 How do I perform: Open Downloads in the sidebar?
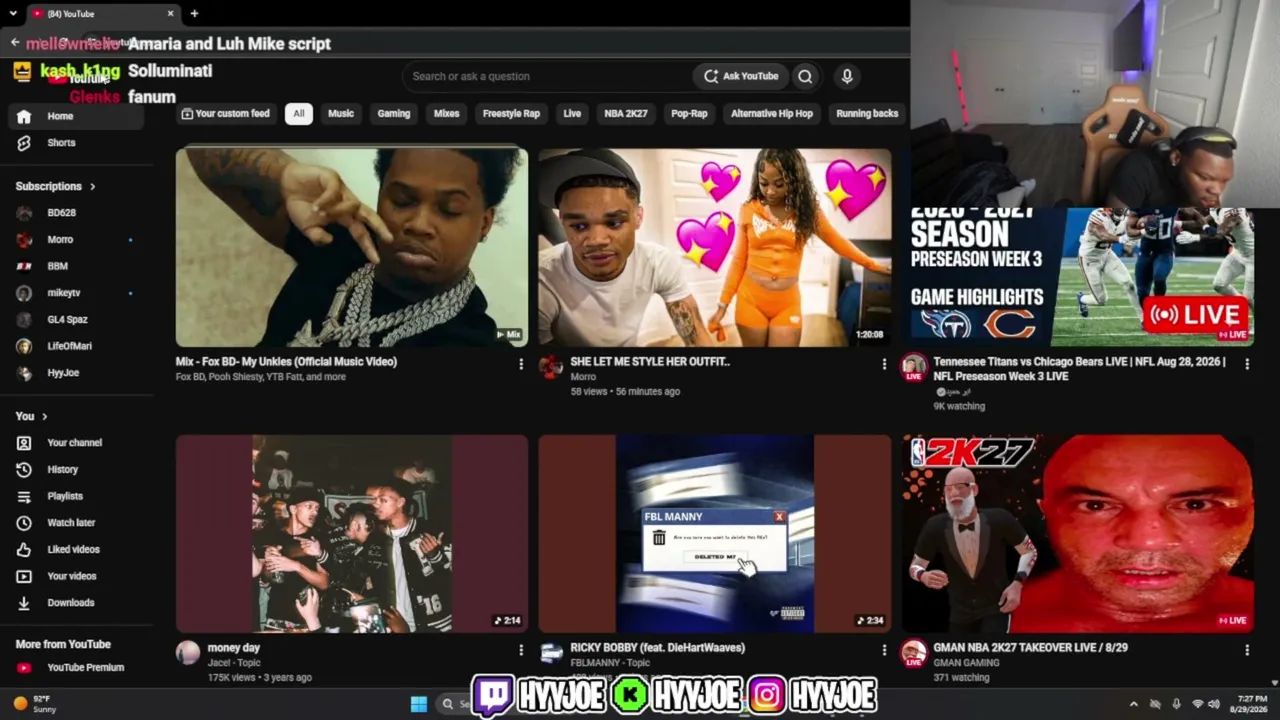pos(75,603)
